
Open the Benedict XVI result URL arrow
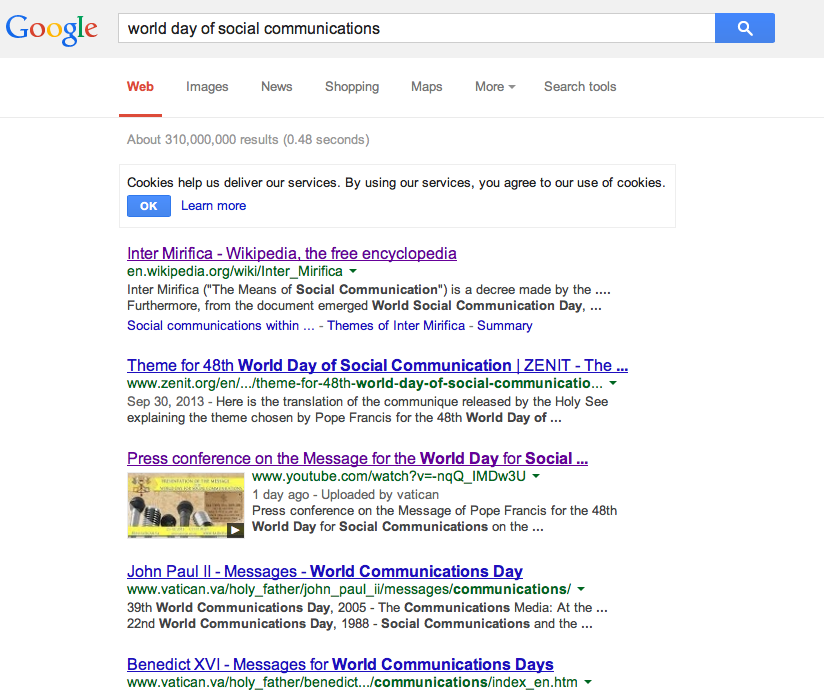click(587, 682)
